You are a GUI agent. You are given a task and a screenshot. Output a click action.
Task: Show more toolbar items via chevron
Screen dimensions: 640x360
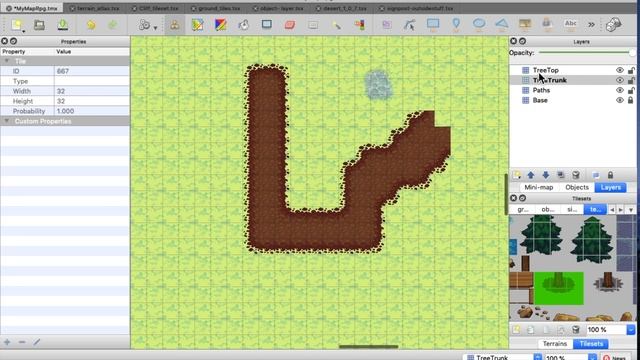point(591,25)
